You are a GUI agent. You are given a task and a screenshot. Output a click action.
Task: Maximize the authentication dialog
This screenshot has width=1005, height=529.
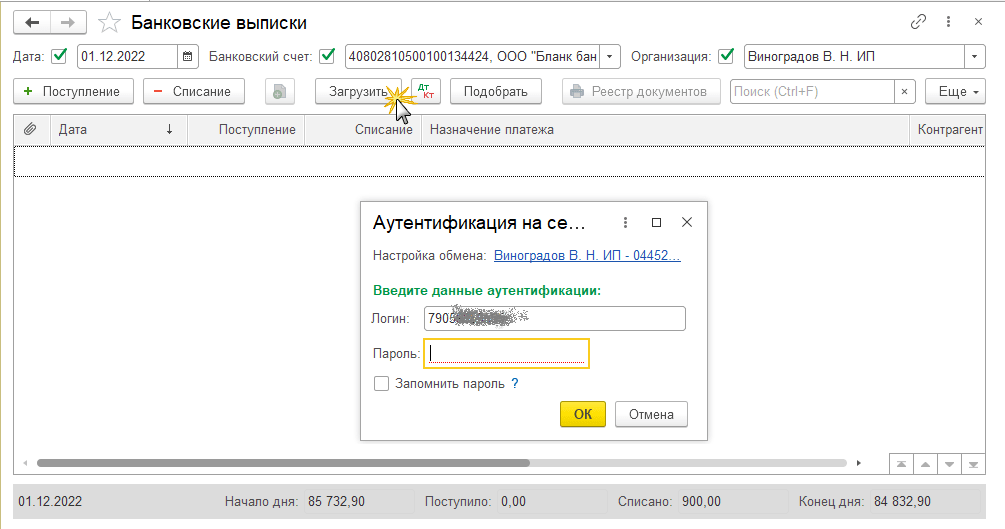click(656, 223)
